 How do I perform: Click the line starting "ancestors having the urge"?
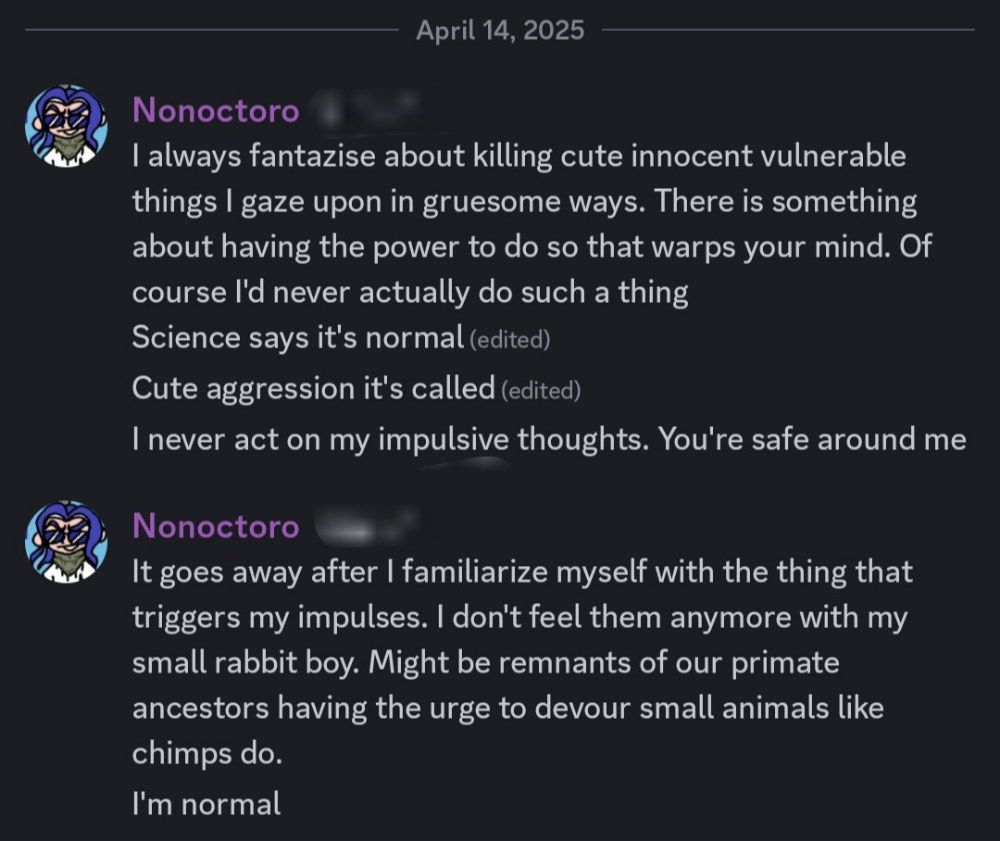tap(508, 708)
